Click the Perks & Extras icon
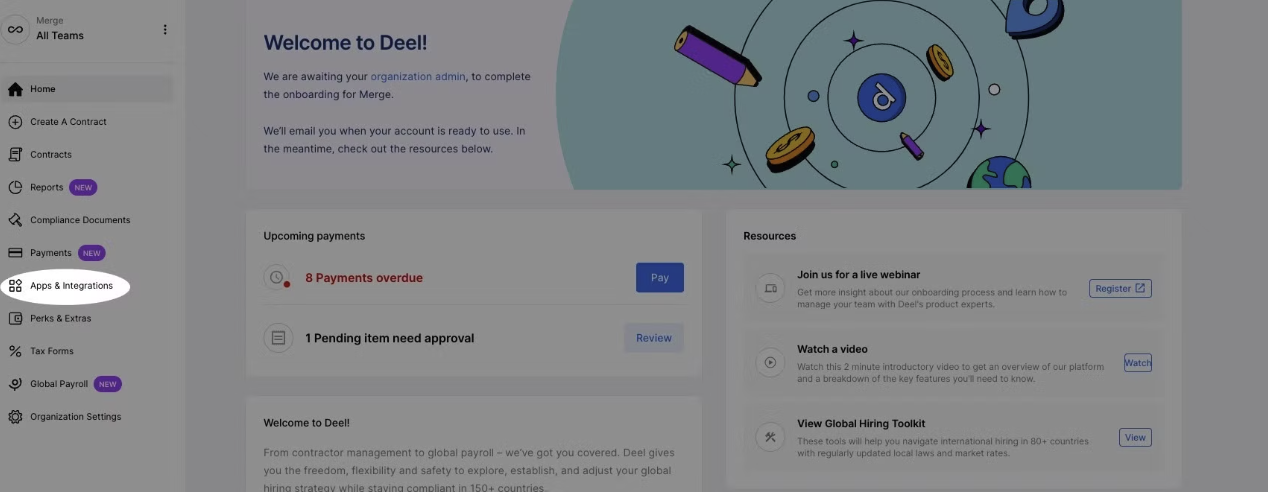The image size is (1268, 492). [15, 318]
